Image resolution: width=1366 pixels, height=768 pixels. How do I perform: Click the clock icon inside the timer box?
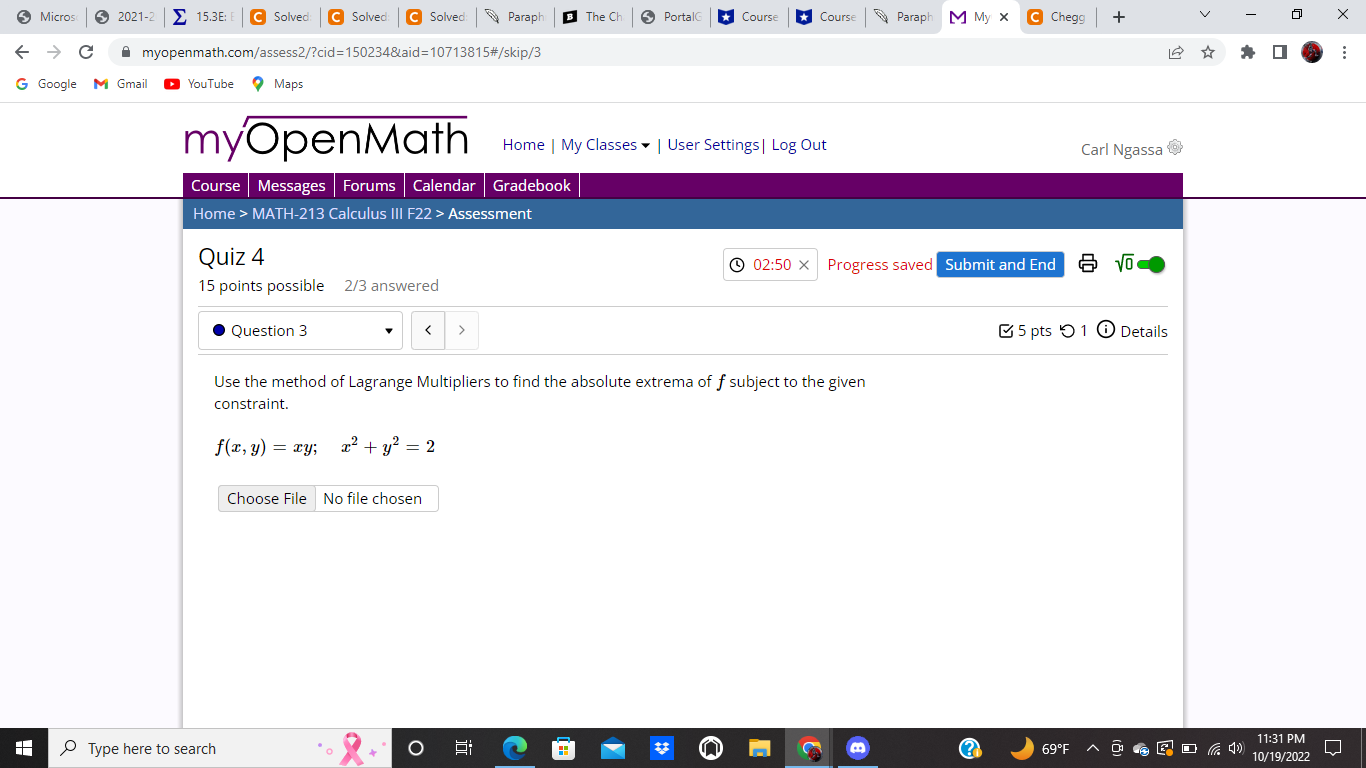point(735,264)
